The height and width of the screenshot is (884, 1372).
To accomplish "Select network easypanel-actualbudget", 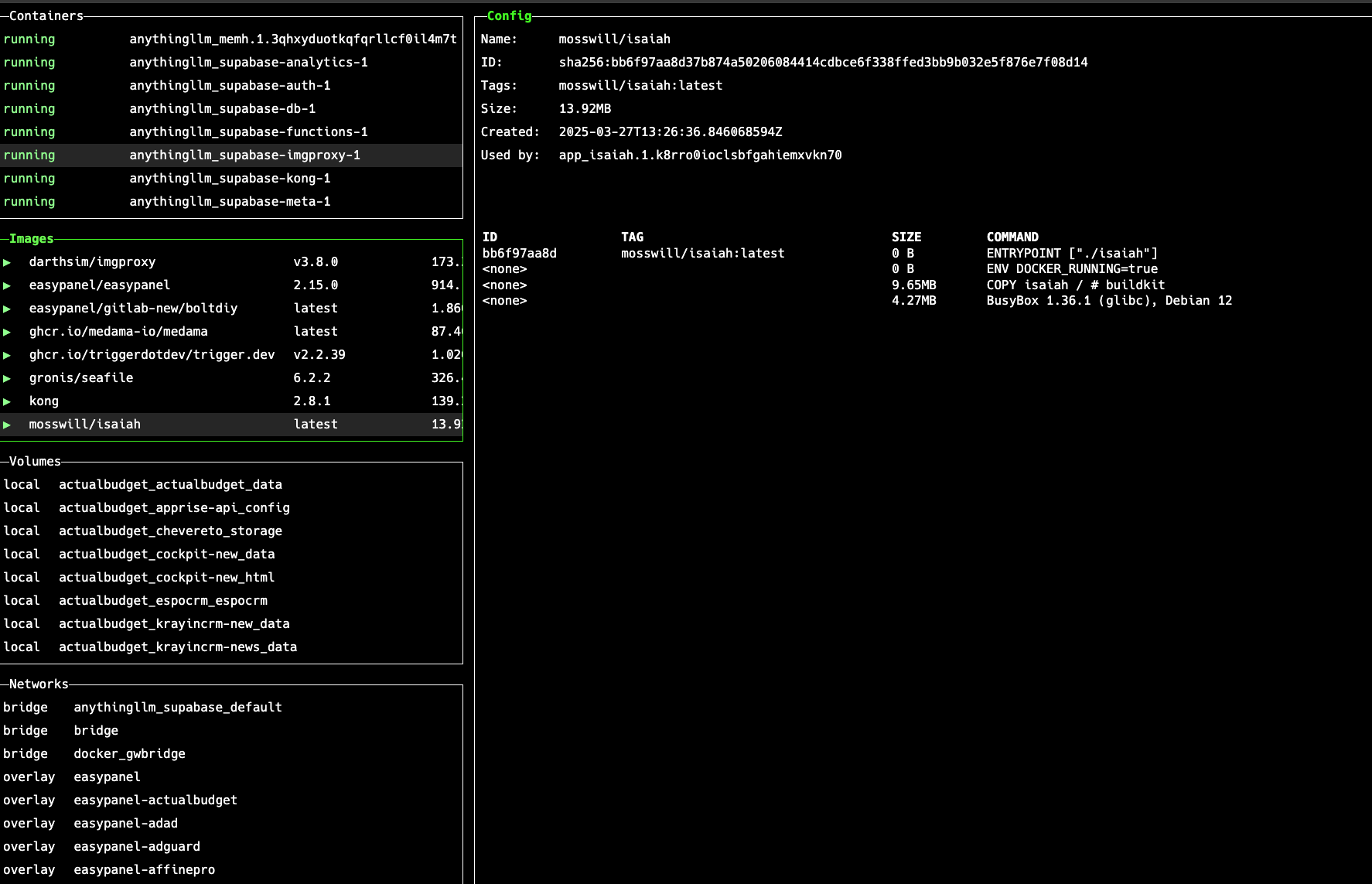I will pyautogui.click(x=155, y=800).
